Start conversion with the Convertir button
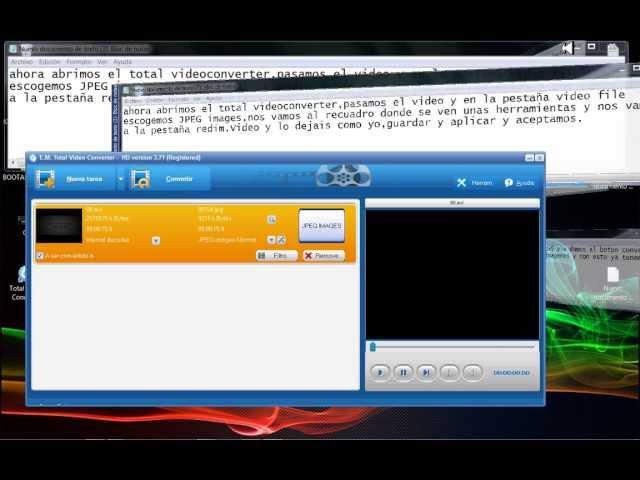 pos(168,179)
